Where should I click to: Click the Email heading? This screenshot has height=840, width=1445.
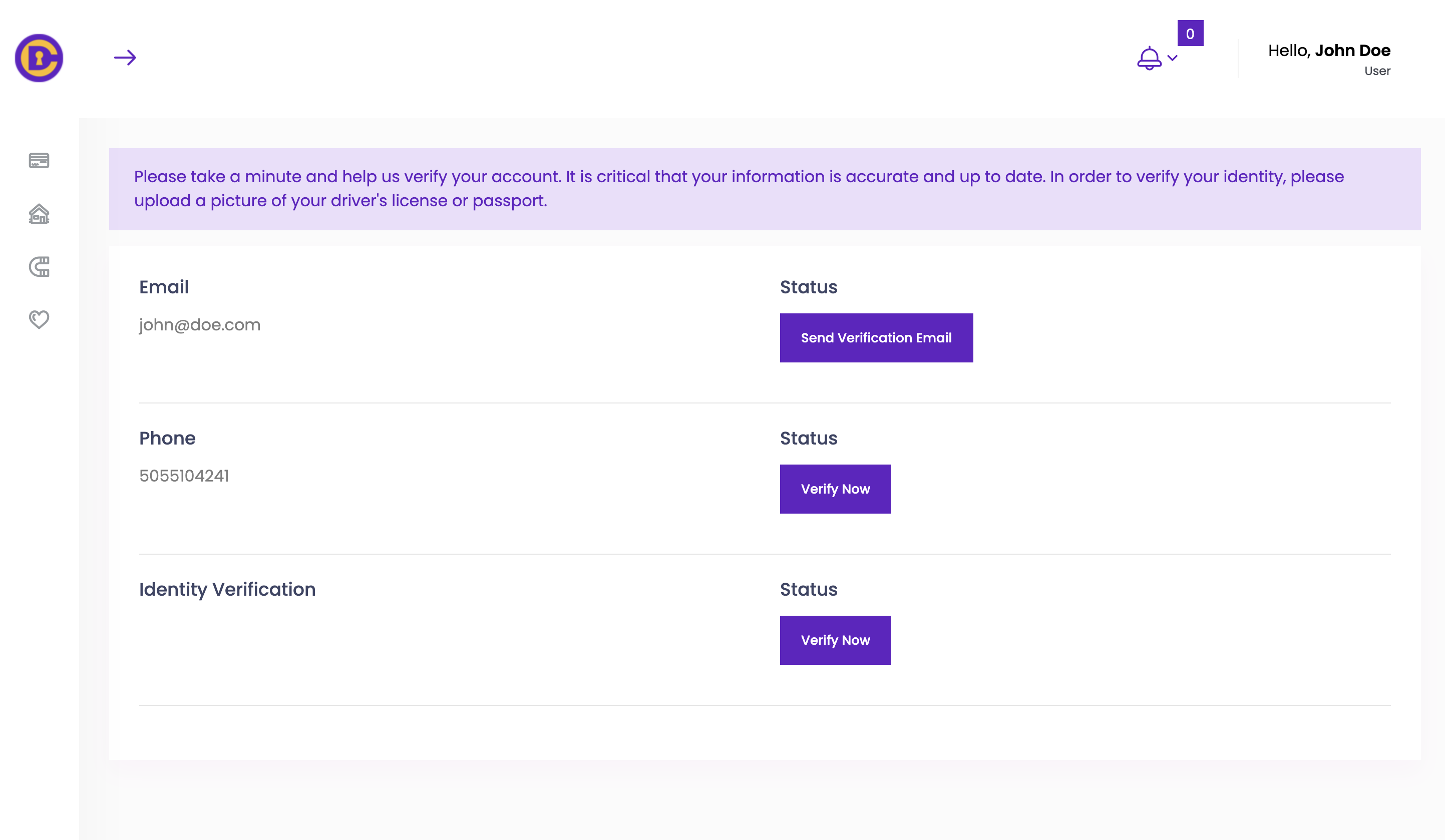coord(164,287)
